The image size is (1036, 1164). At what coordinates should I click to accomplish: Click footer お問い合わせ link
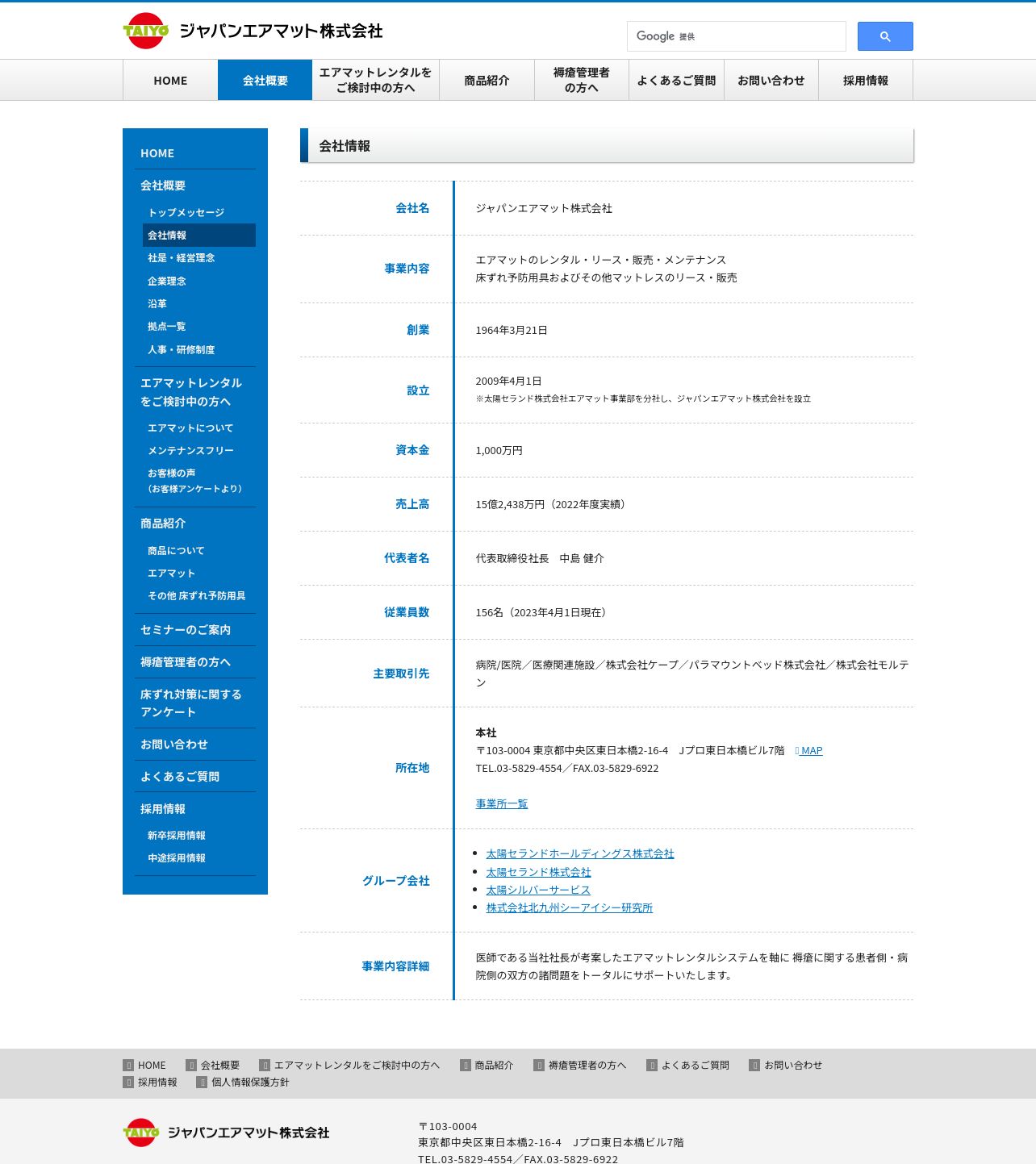pyautogui.click(x=785, y=1066)
